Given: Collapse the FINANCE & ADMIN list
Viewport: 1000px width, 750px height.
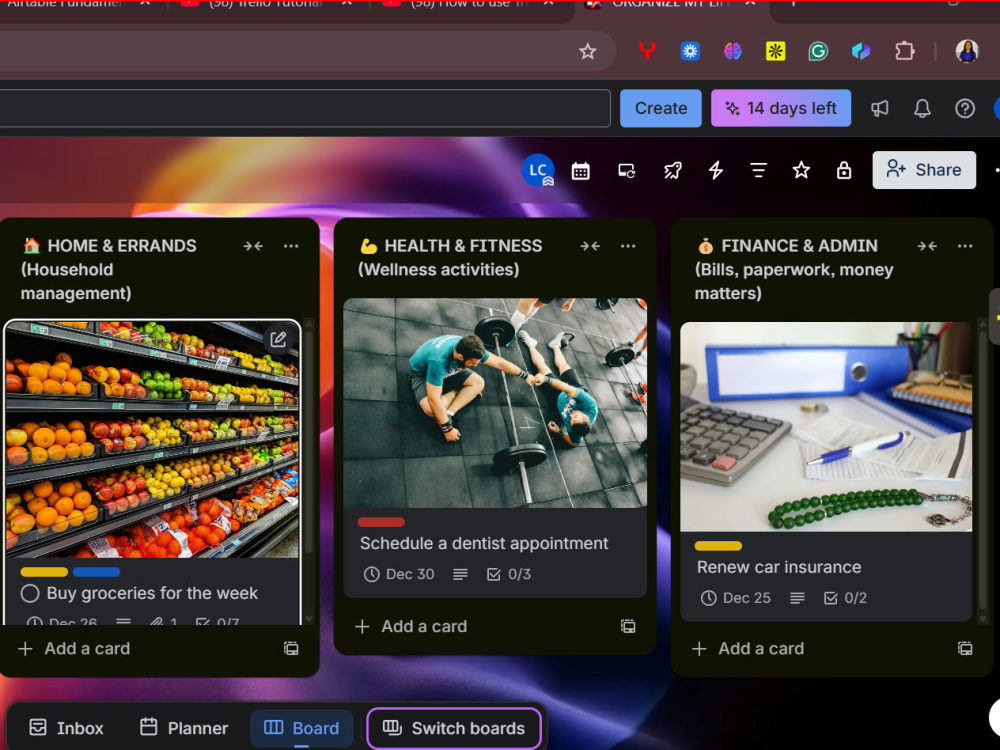Looking at the screenshot, I should (927, 246).
